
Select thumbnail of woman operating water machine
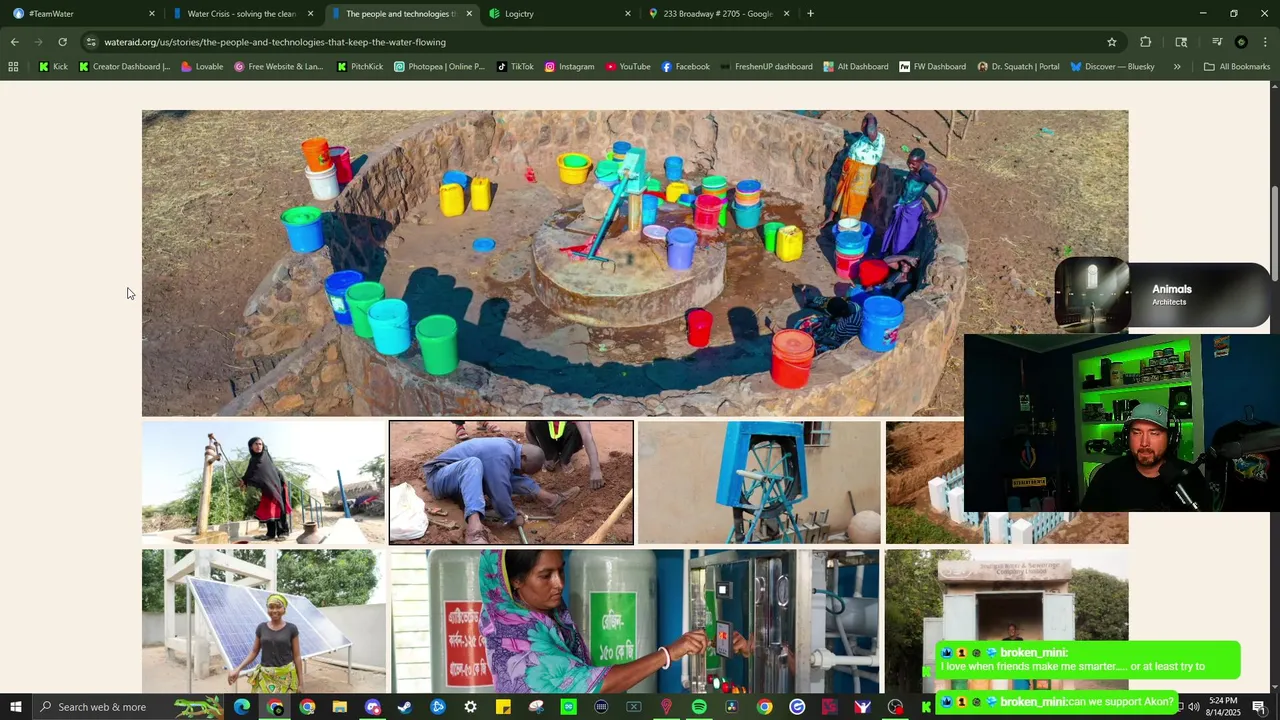tap(635, 621)
